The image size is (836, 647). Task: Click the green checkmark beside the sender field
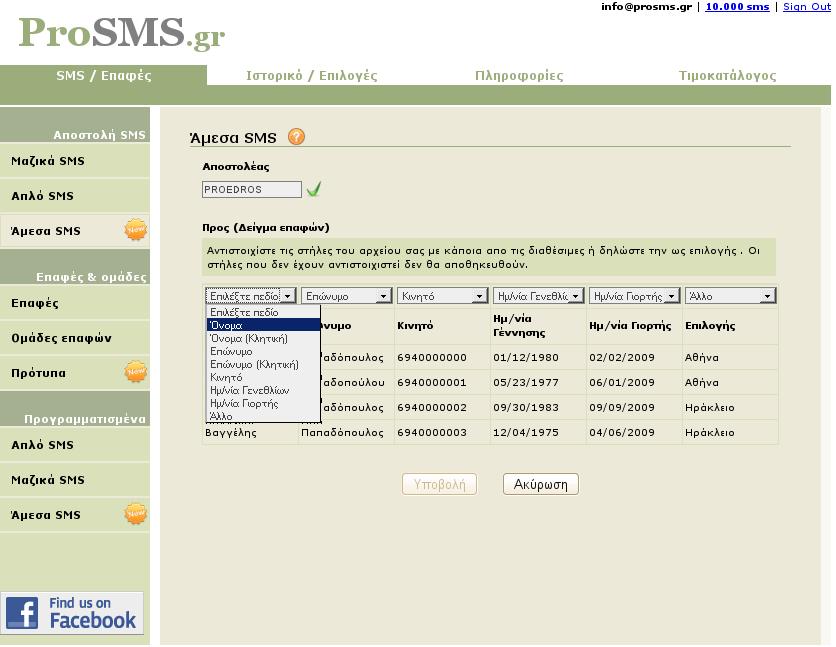314,189
